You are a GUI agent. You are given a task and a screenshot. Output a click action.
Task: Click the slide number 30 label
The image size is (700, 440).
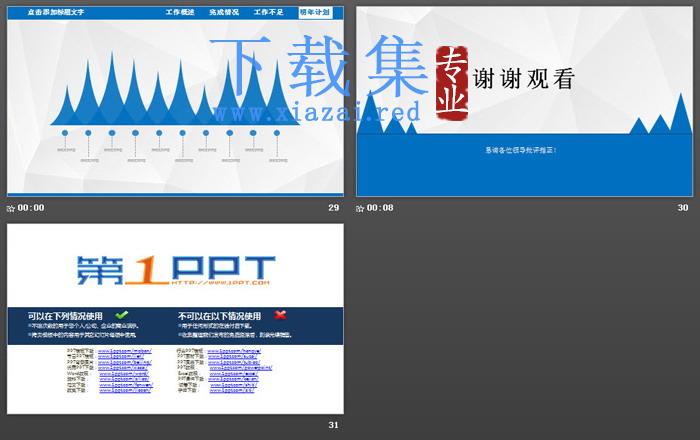tap(683, 208)
